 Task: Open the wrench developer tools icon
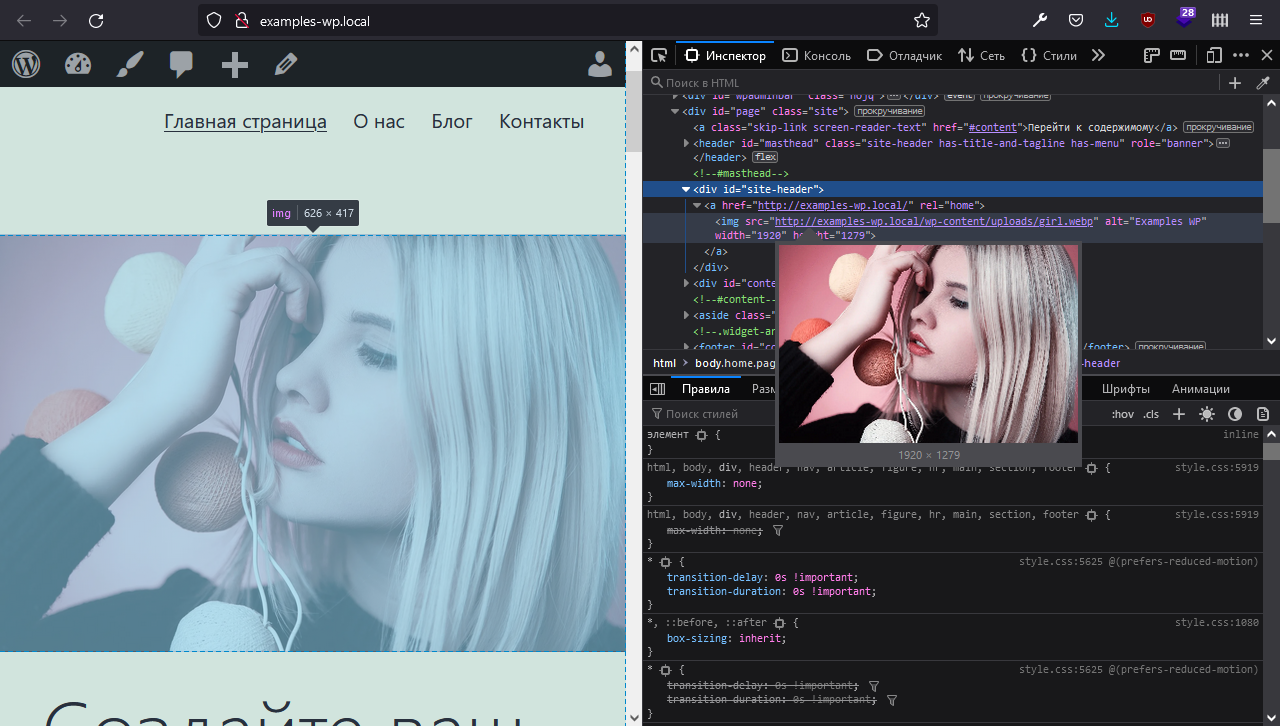[x=1040, y=20]
